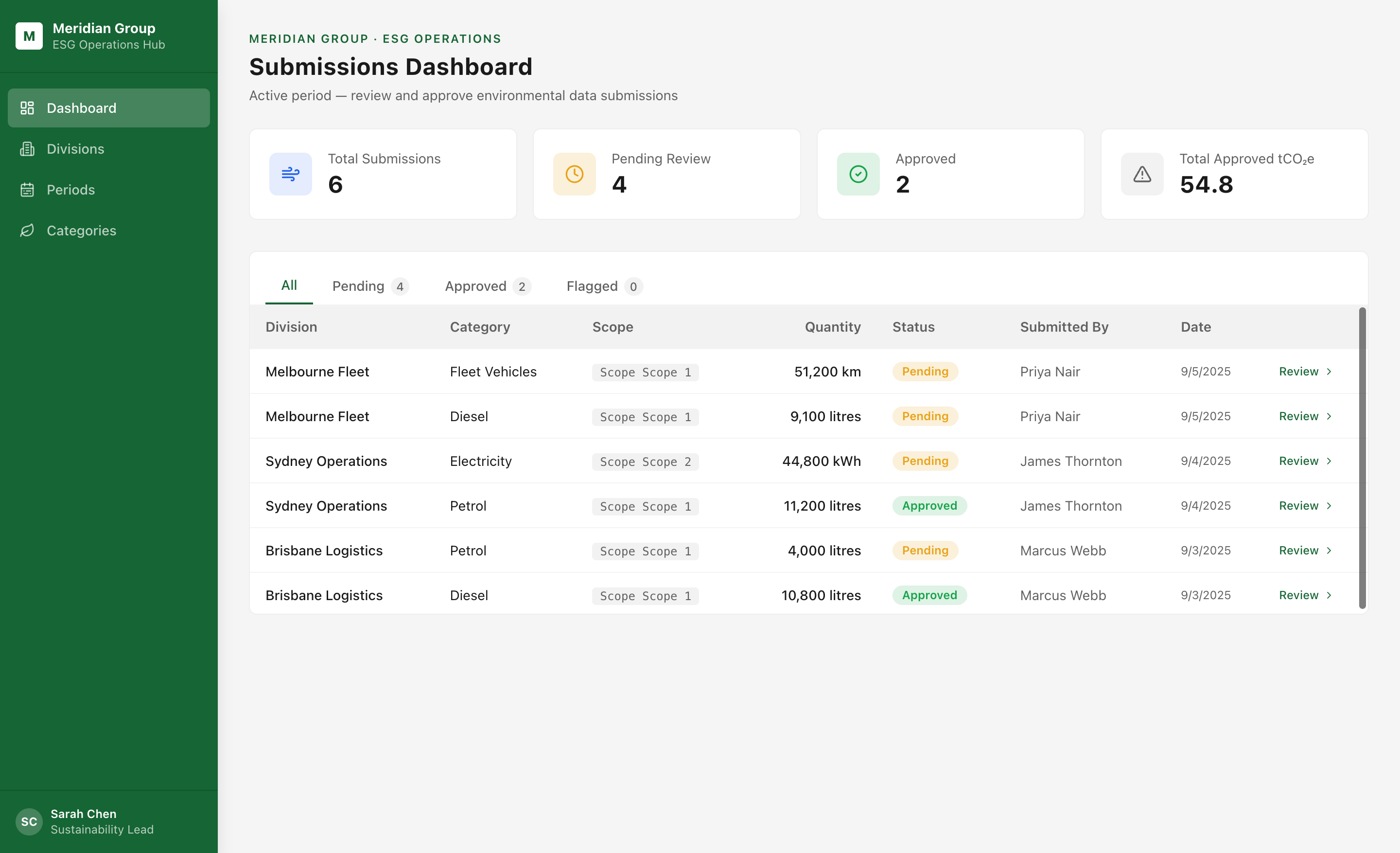This screenshot has width=1400, height=853.
Task: Click the Status column header
Action: [x=913, y=327]
